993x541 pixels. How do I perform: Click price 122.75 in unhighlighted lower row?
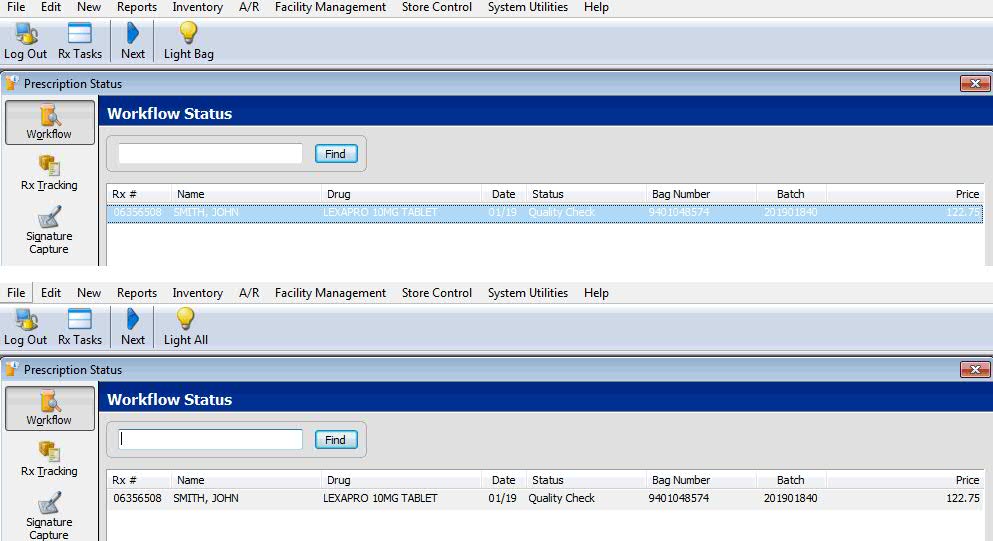coord(963,499)
